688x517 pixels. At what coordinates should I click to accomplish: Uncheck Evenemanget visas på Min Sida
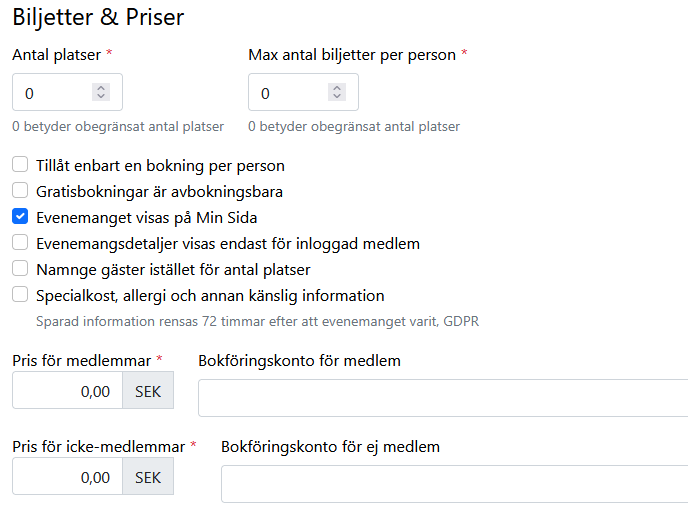[x=20, y=216]
